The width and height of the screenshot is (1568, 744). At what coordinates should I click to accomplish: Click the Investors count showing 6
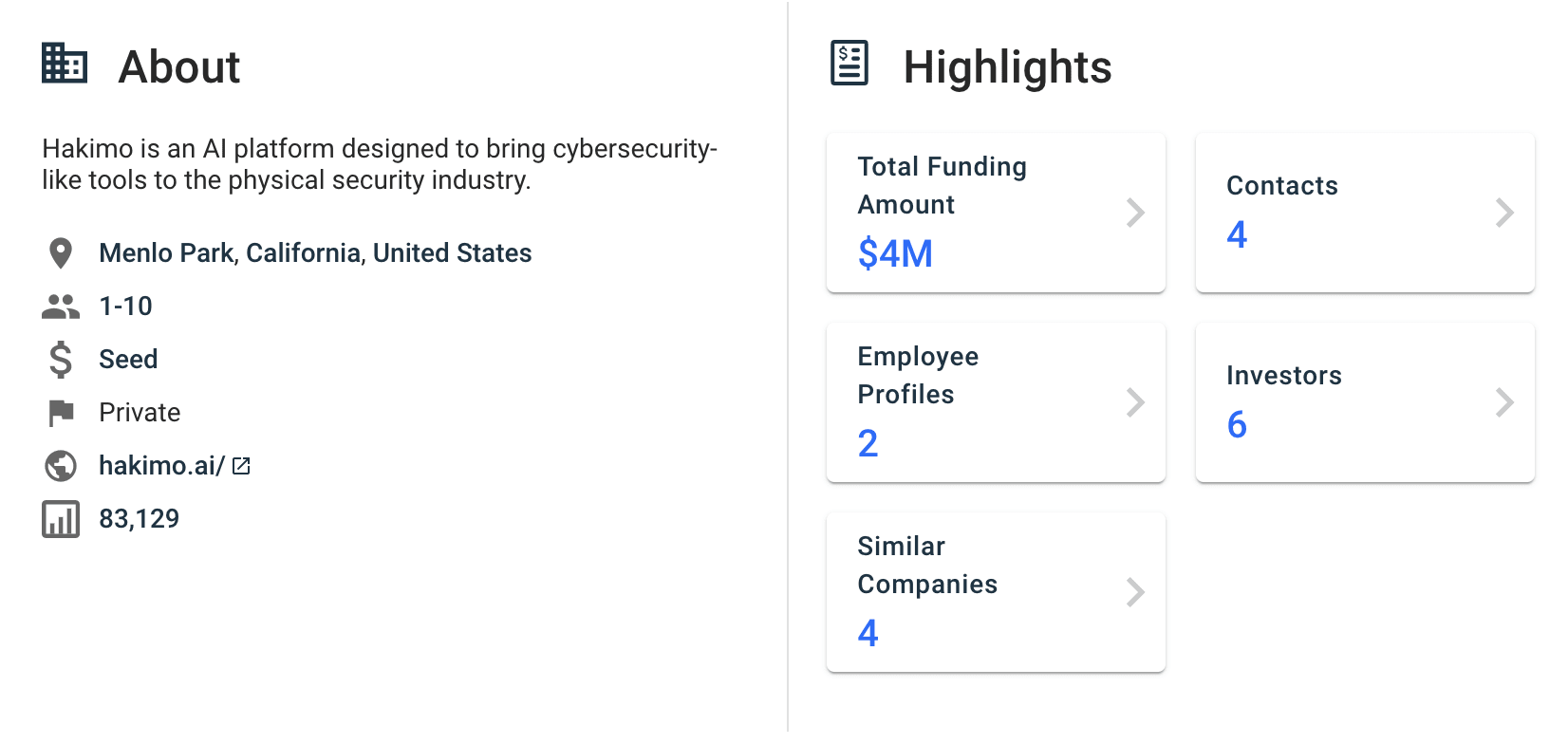1237,425
